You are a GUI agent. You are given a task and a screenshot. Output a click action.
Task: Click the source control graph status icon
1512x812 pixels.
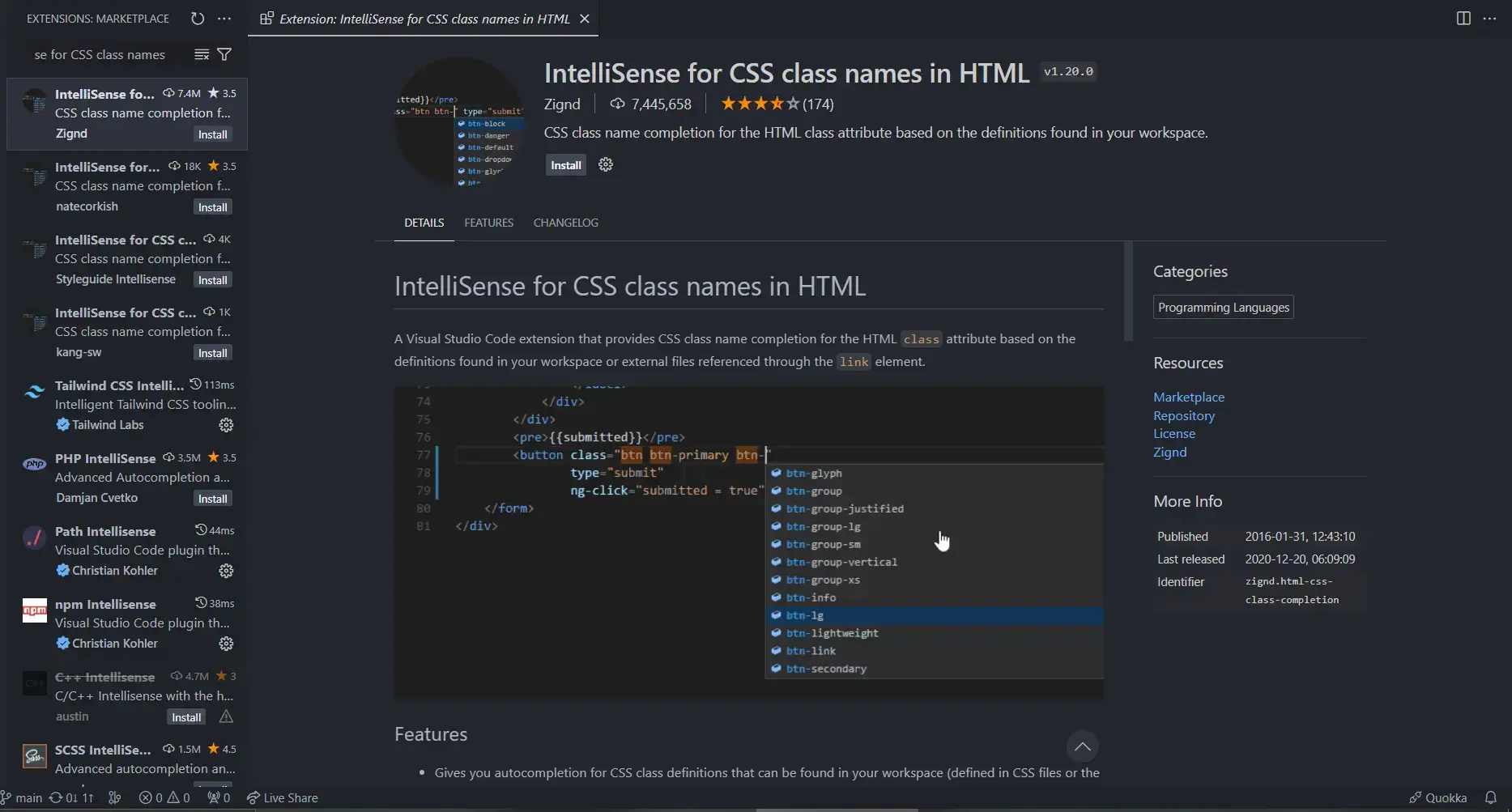coord(115,798)
